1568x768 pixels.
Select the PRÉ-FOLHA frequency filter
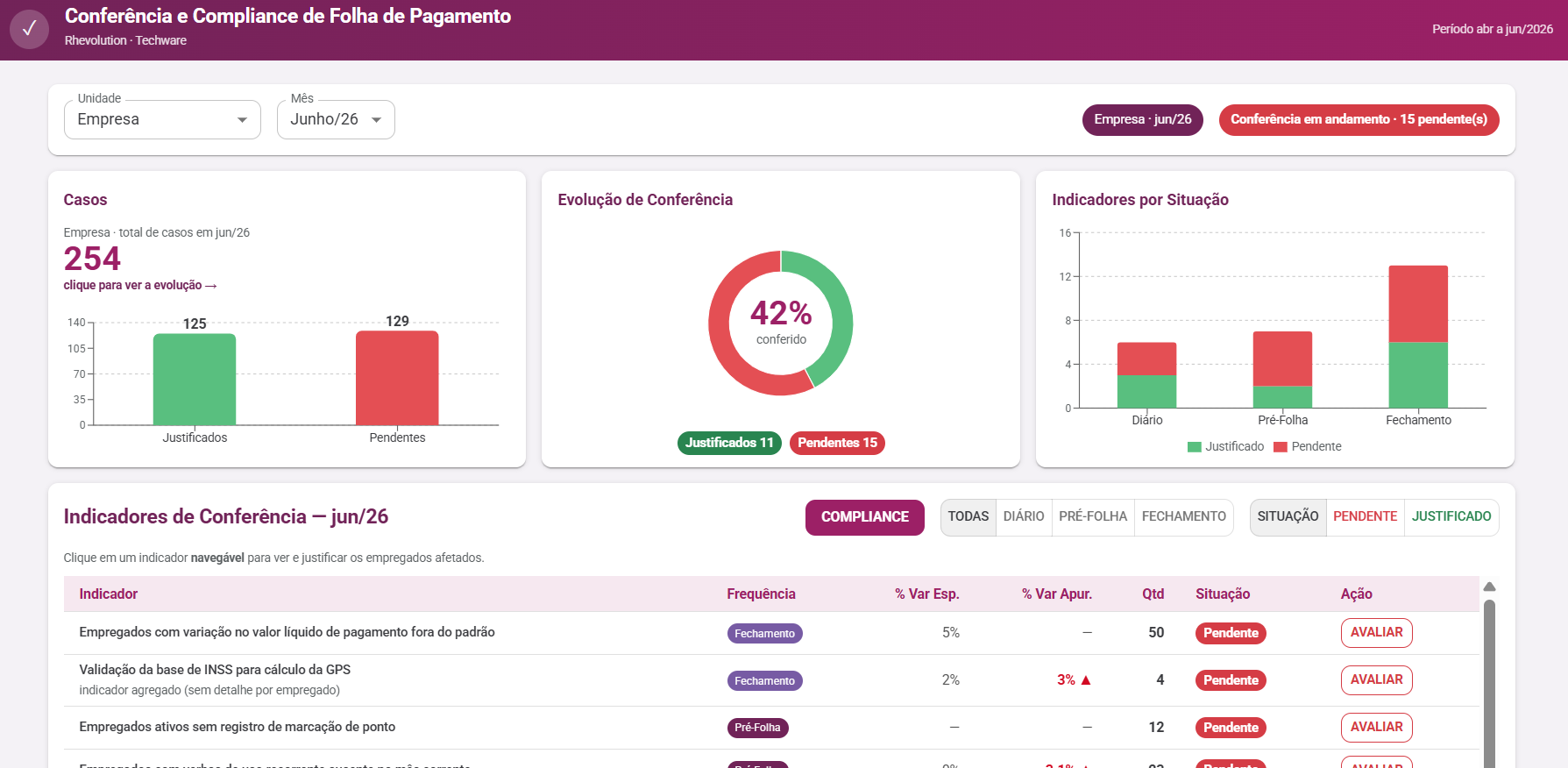tap(1093, 517)
